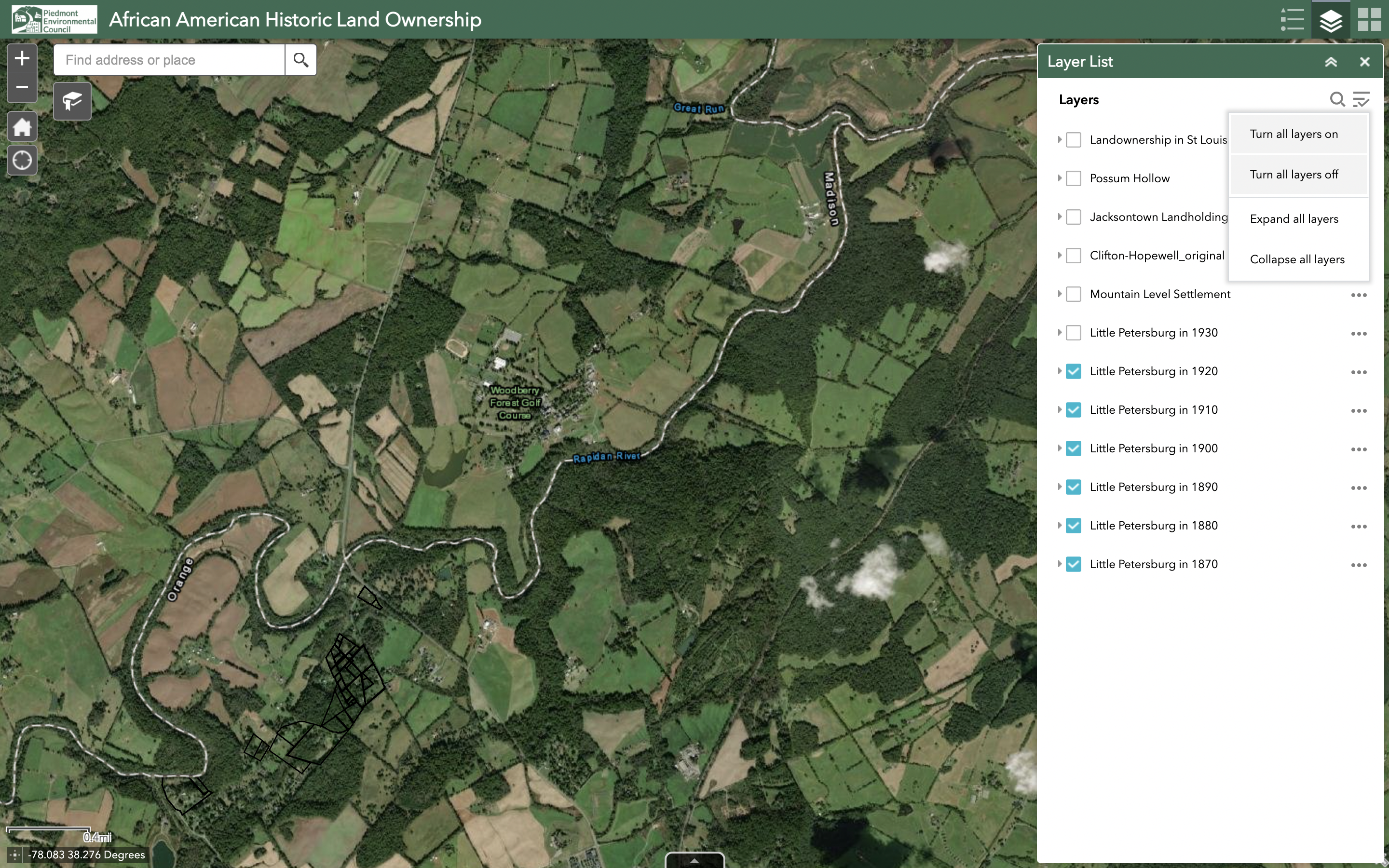Viewport: 1389px width, 868px height.
Task: Expand the Little Petersburg in 1870 layer
Action: pos(1060,564)
